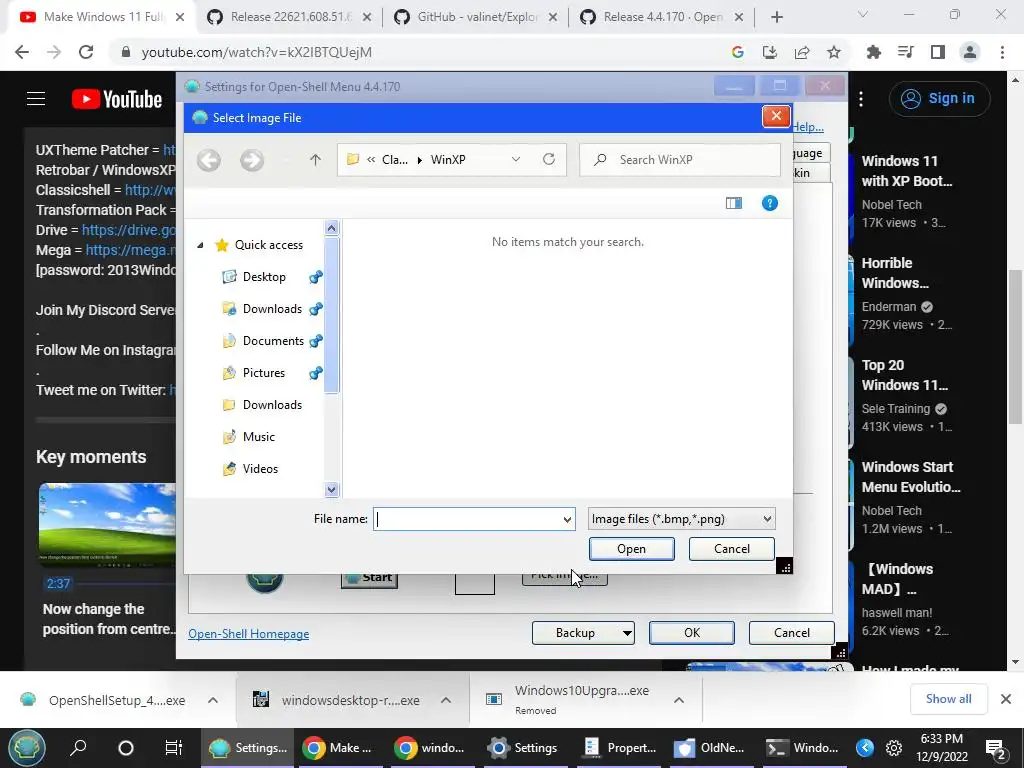Click WinXP in the address breadcrumb
The image size is (1024, 768).
pyautogui.click(x=448, y=160)
